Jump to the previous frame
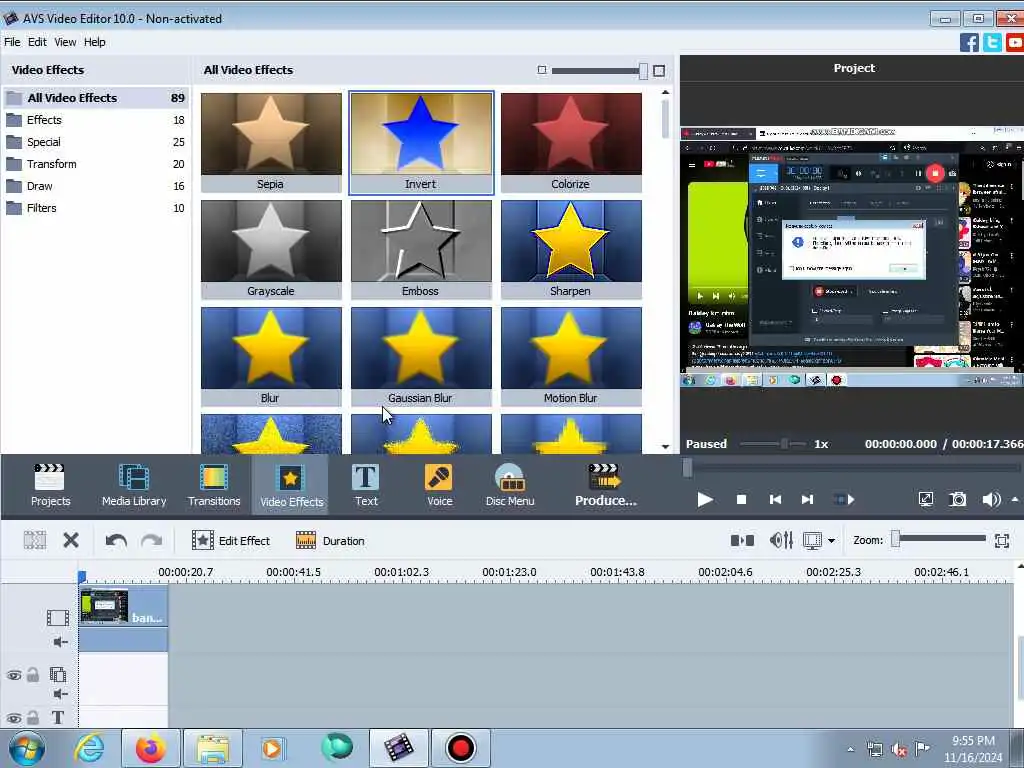 (775, 500)
